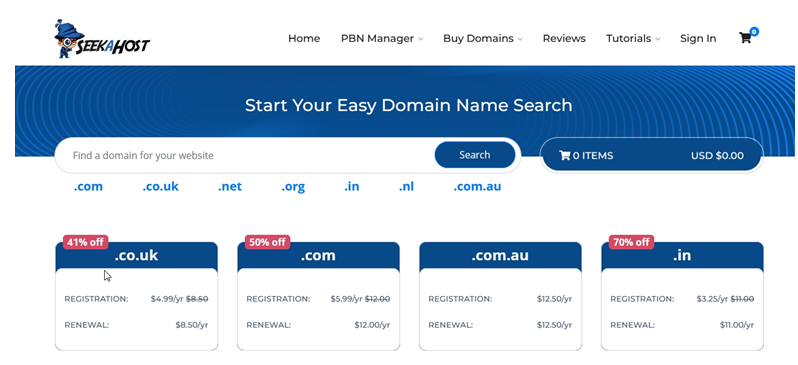The height and width of the screenshot is (365, 798).
Task: Open the Sign In page
Action: (x=698, y=39)
